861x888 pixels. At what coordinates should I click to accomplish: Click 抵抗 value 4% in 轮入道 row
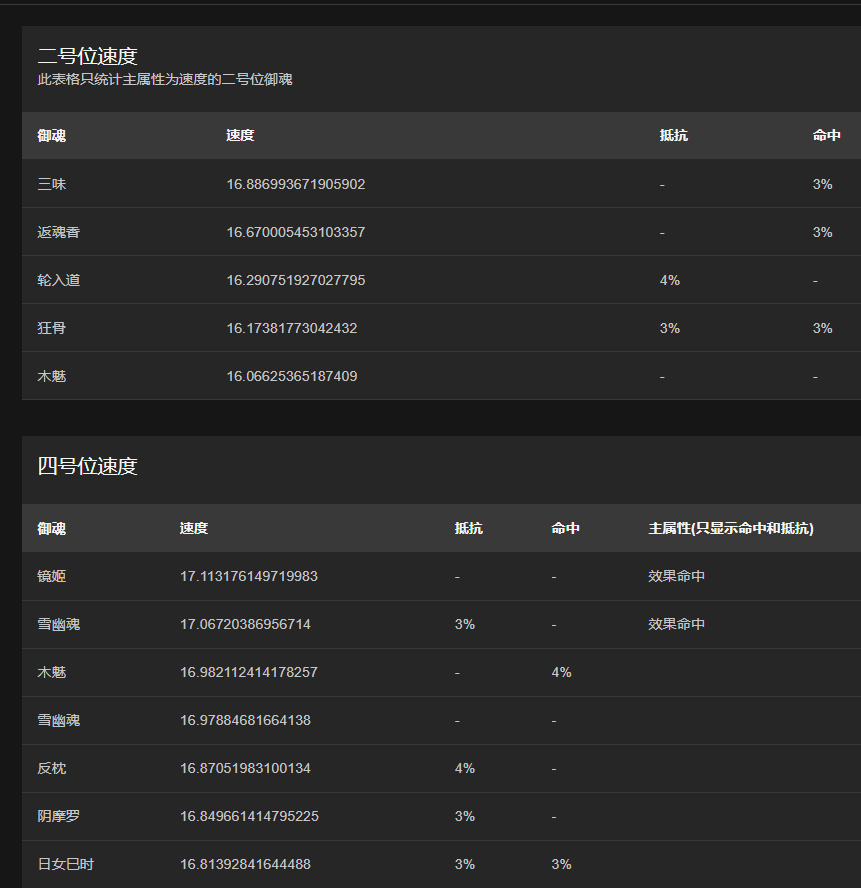pos(670,280)
